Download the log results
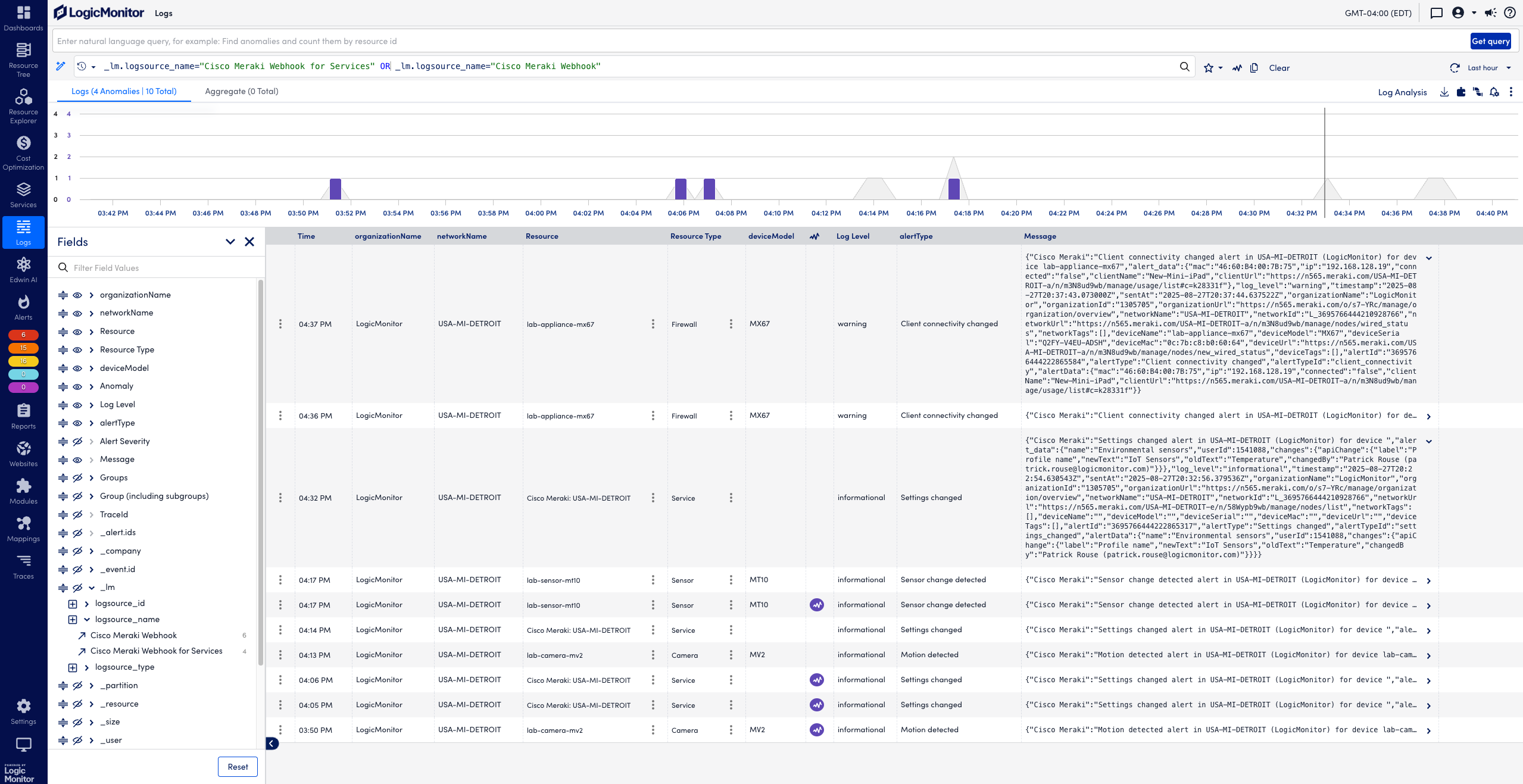This screenshot has width=1523, height=784. (1443, 92)
